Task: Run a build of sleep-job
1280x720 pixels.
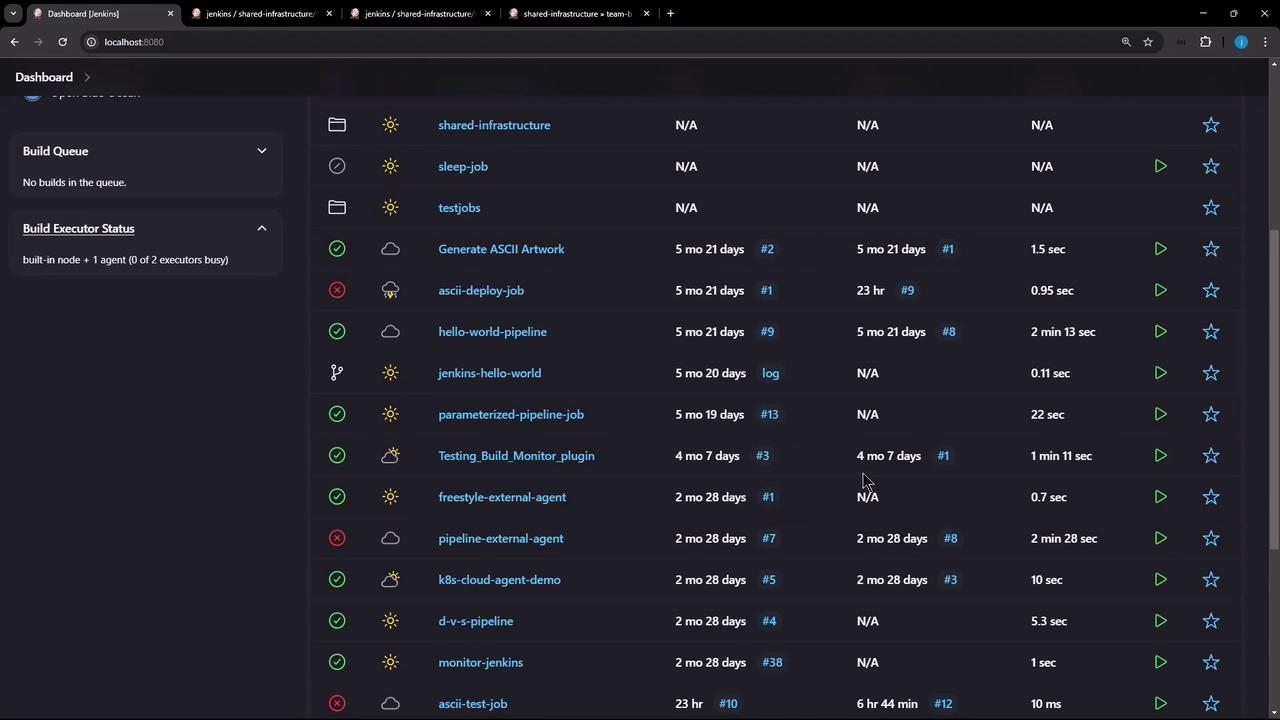Action: tap(1160, 166)
